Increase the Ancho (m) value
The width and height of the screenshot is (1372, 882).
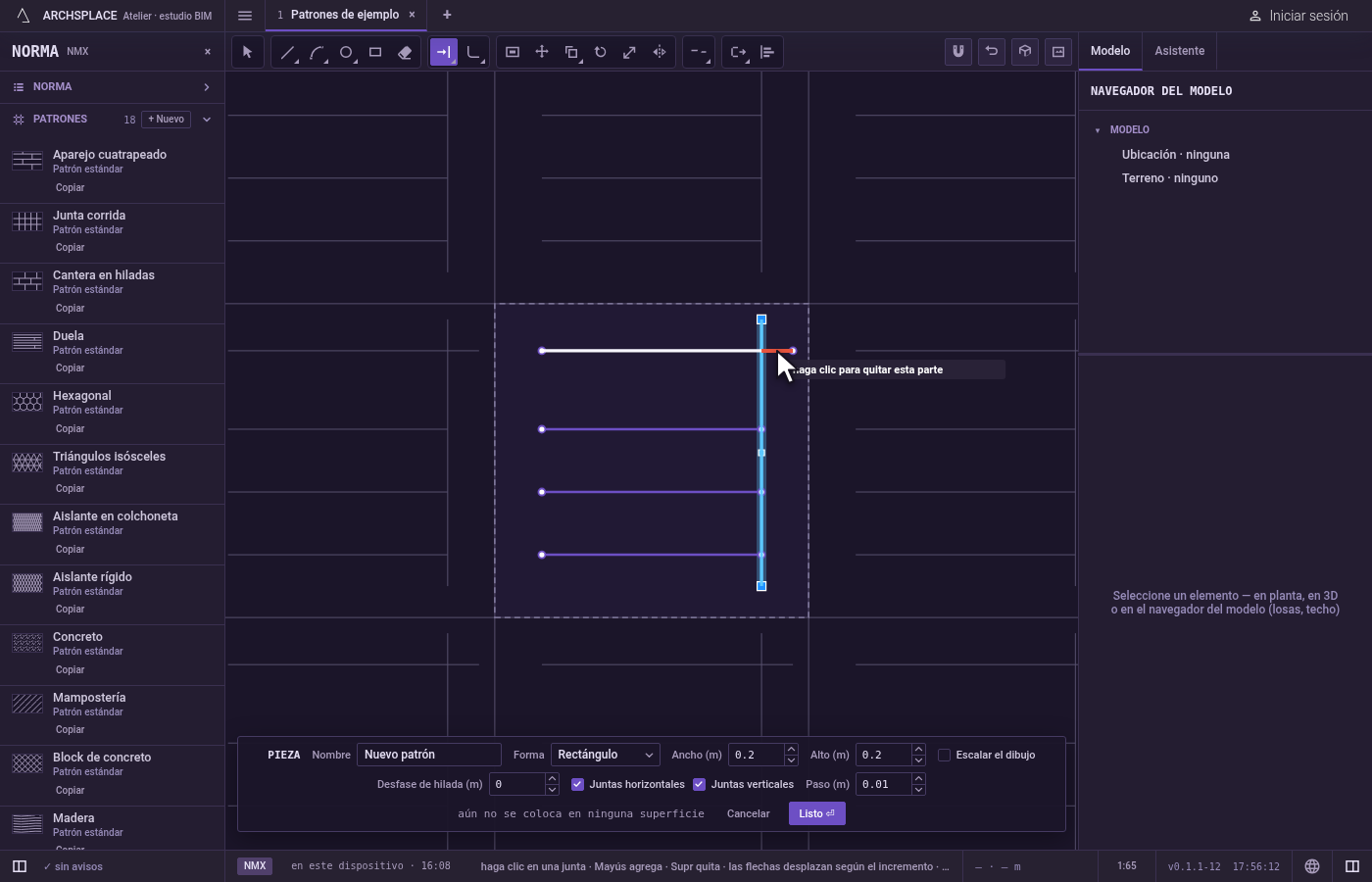click(791, 750)
